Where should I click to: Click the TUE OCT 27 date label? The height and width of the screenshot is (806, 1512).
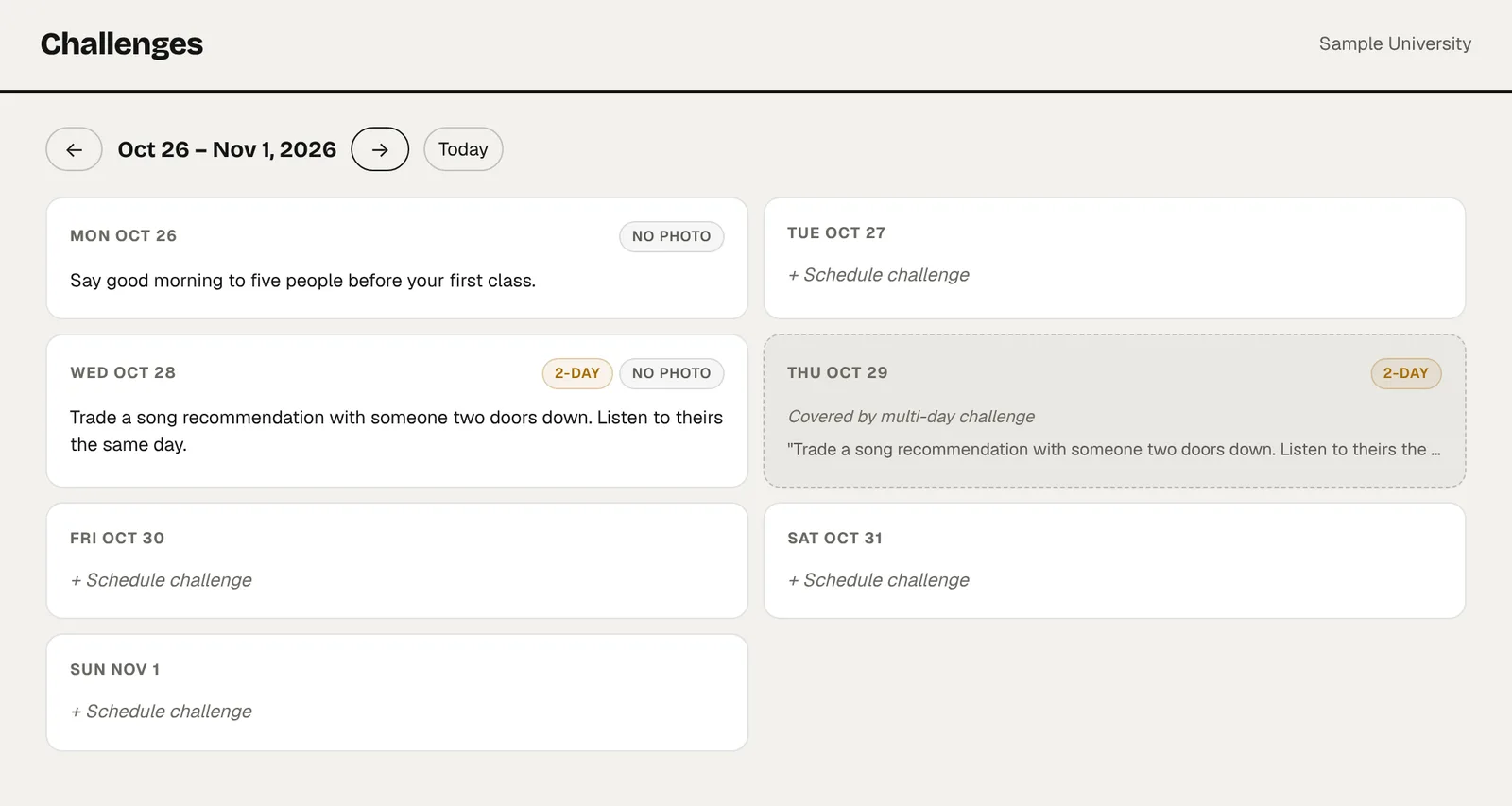point(836,233)
